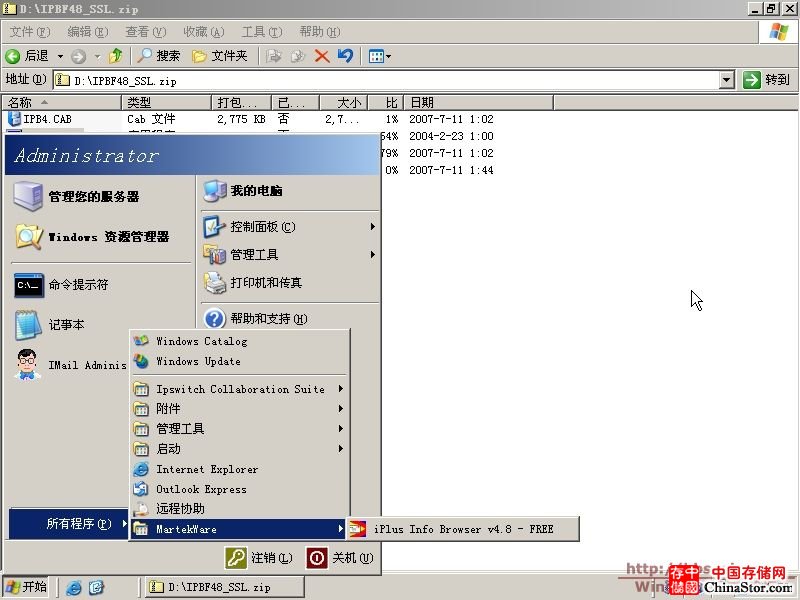800x600 pixels.
Task: Click the Windows flag logo throbber
Action: (779, 32)
